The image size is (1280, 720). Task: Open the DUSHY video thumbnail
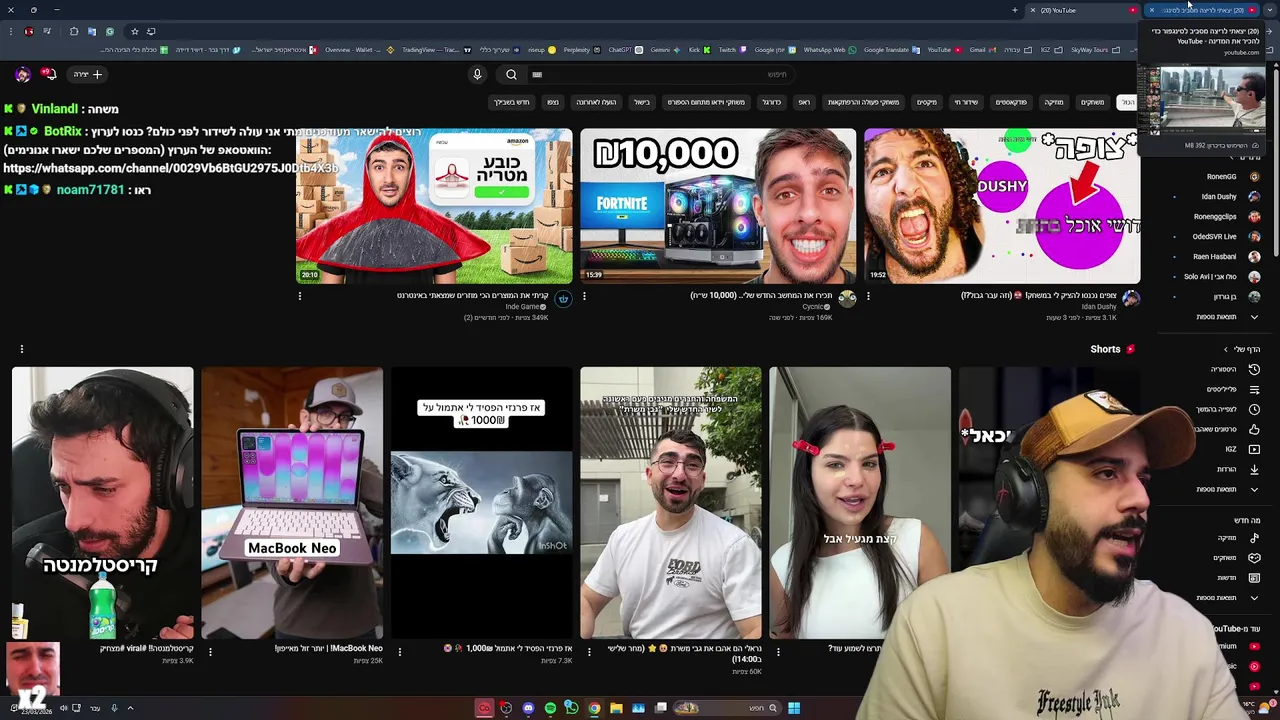(1002, 206)
